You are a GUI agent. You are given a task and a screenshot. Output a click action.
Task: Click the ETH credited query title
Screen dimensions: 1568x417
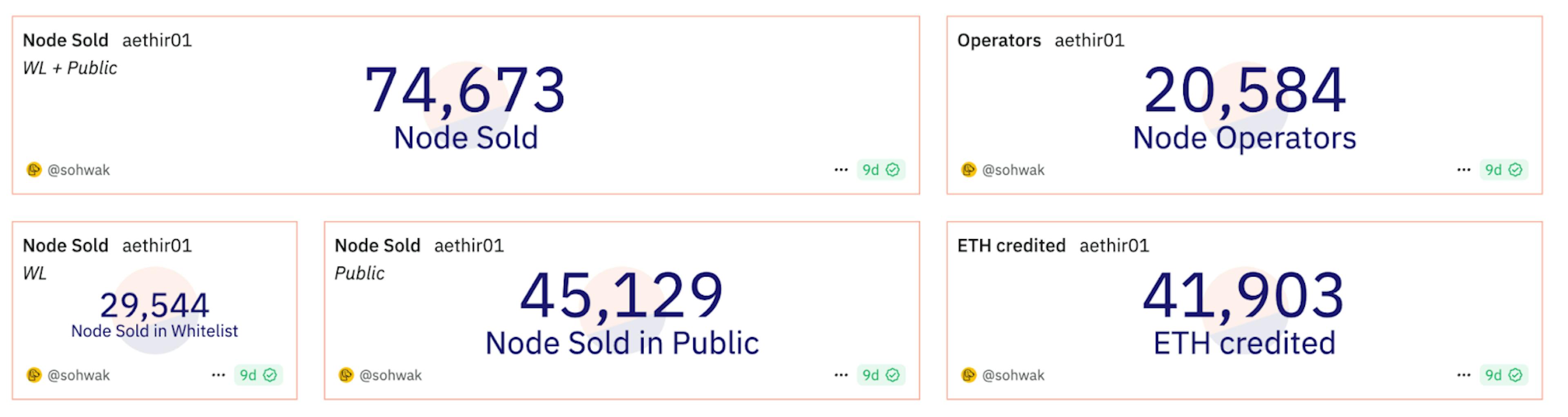[x=1011, y=246]
